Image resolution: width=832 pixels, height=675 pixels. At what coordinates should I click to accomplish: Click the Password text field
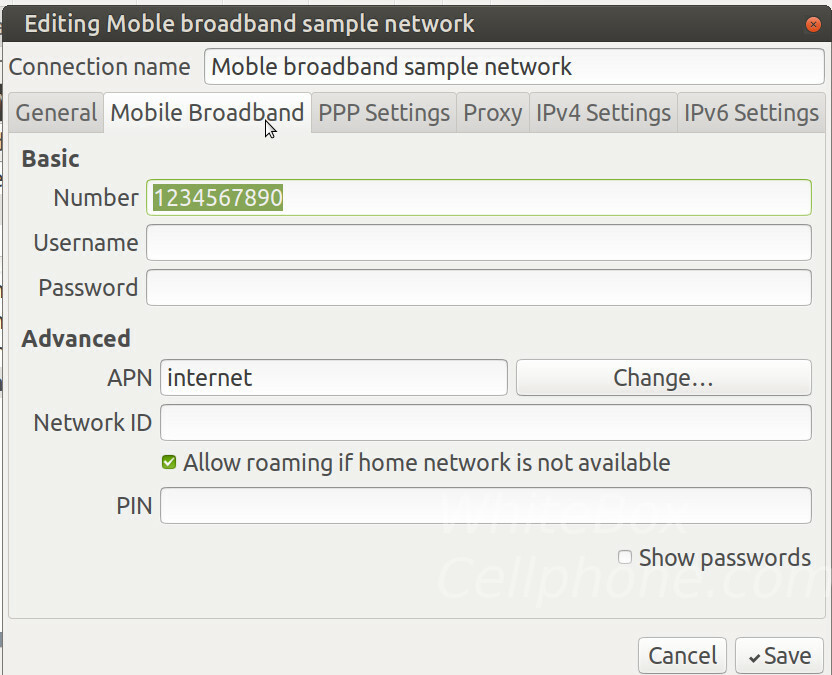click(x=479, y=288)
